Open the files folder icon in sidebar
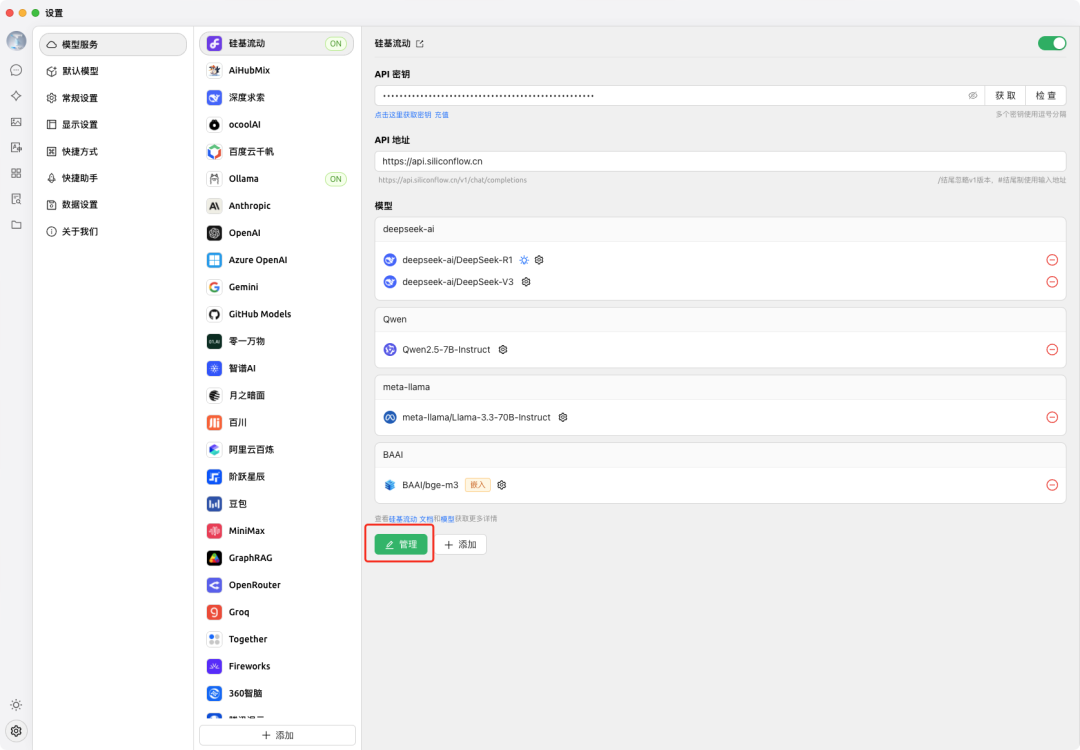This screenshot has width=1080, height=750. [x=16, y=225]
